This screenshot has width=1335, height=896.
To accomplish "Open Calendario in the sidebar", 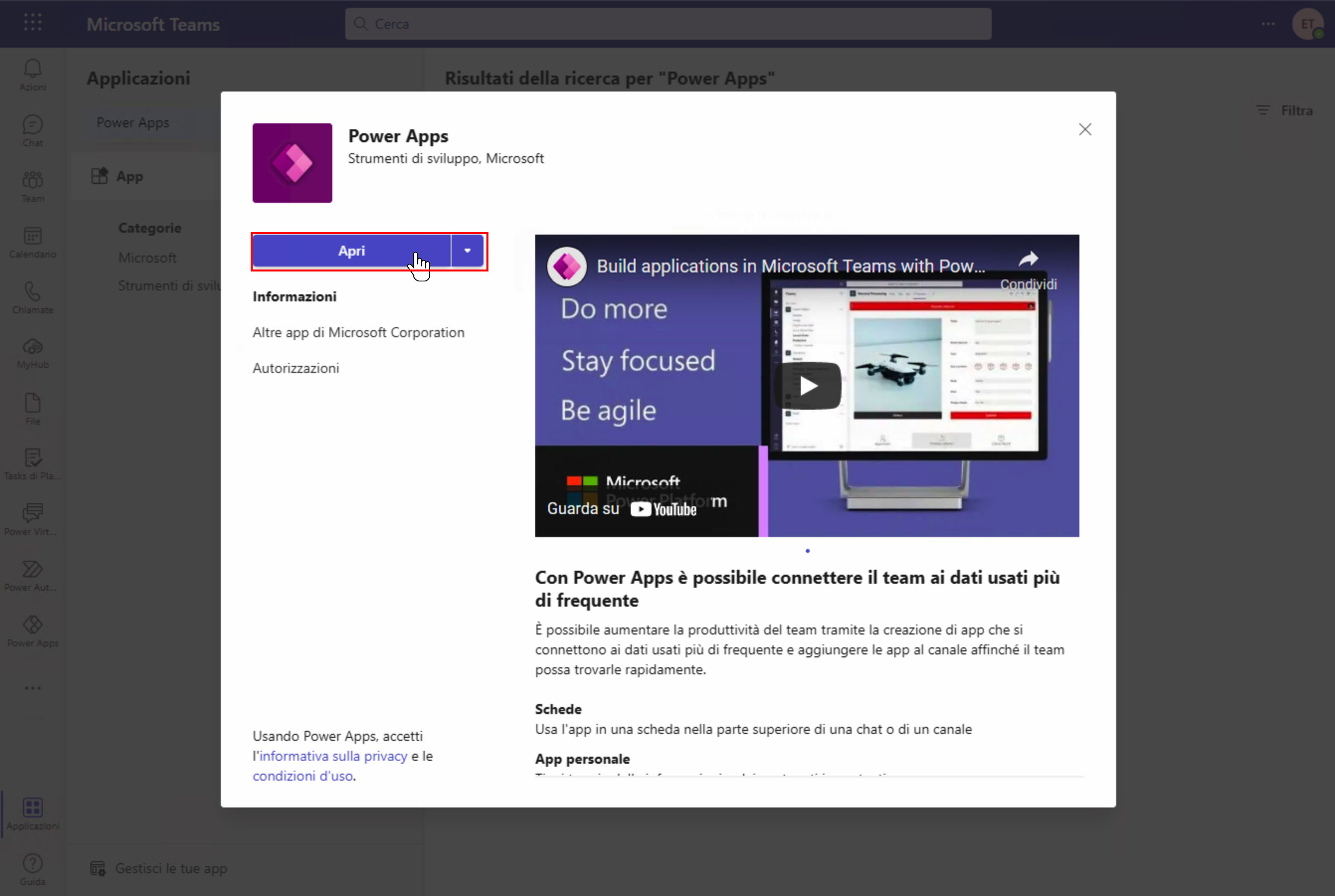I will (32, 242).
